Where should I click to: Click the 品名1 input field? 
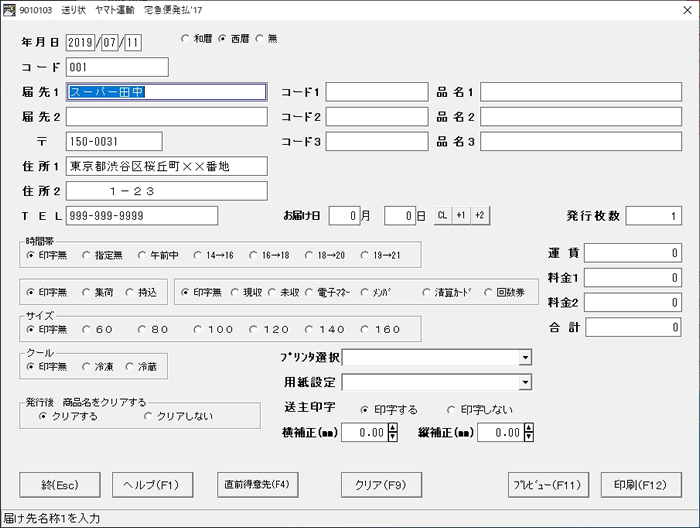(x=580, y=92)
